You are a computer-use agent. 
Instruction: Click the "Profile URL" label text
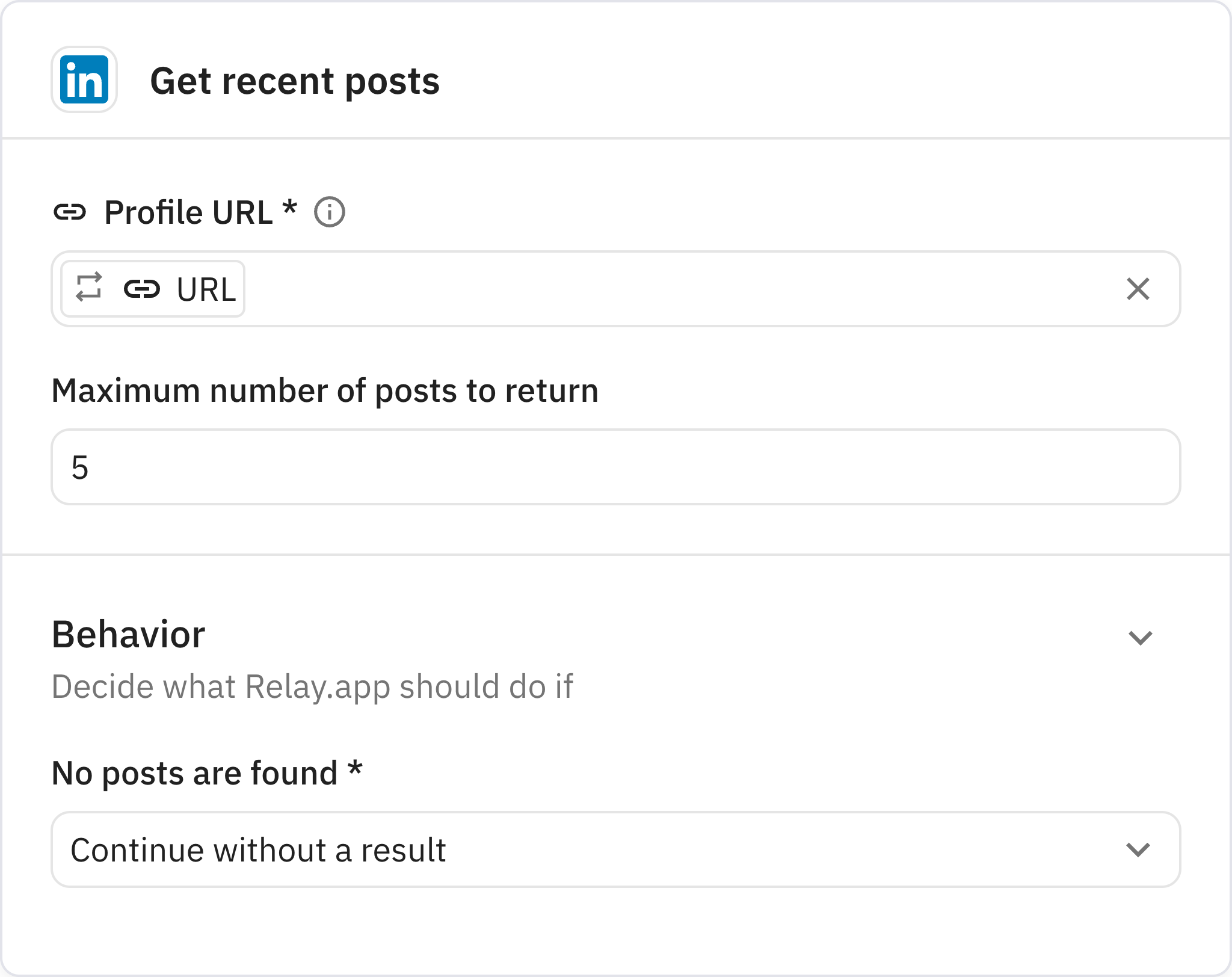[x=188, y=212]
